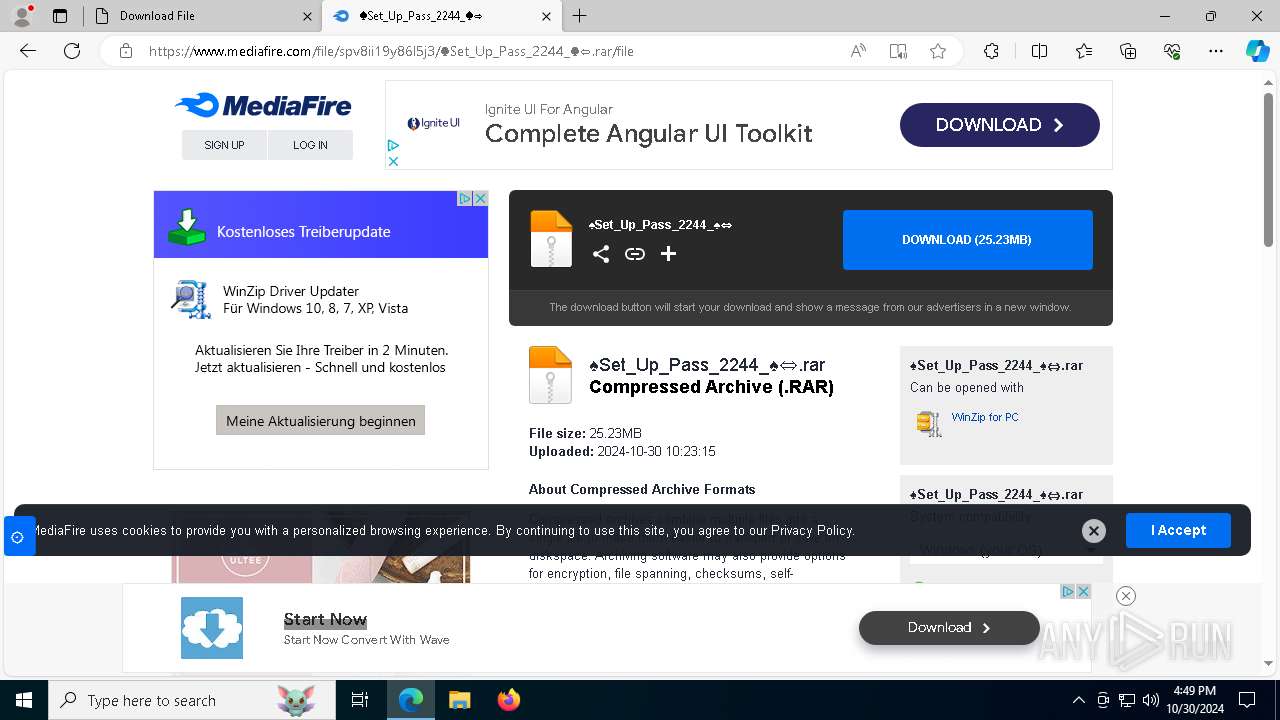Add file to my account plus
1280x720 pixels.
(669, 254)
